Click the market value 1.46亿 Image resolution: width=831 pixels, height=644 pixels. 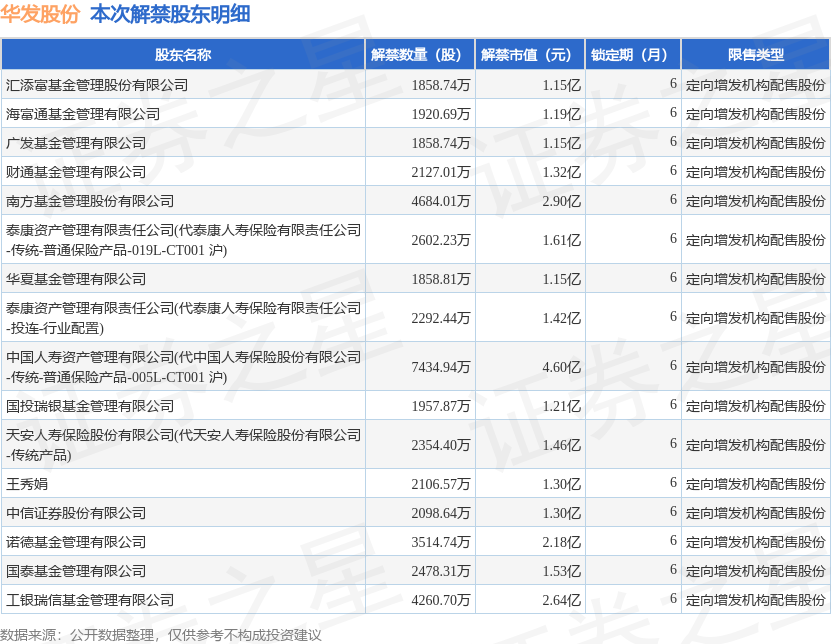[x=562, y=445]
